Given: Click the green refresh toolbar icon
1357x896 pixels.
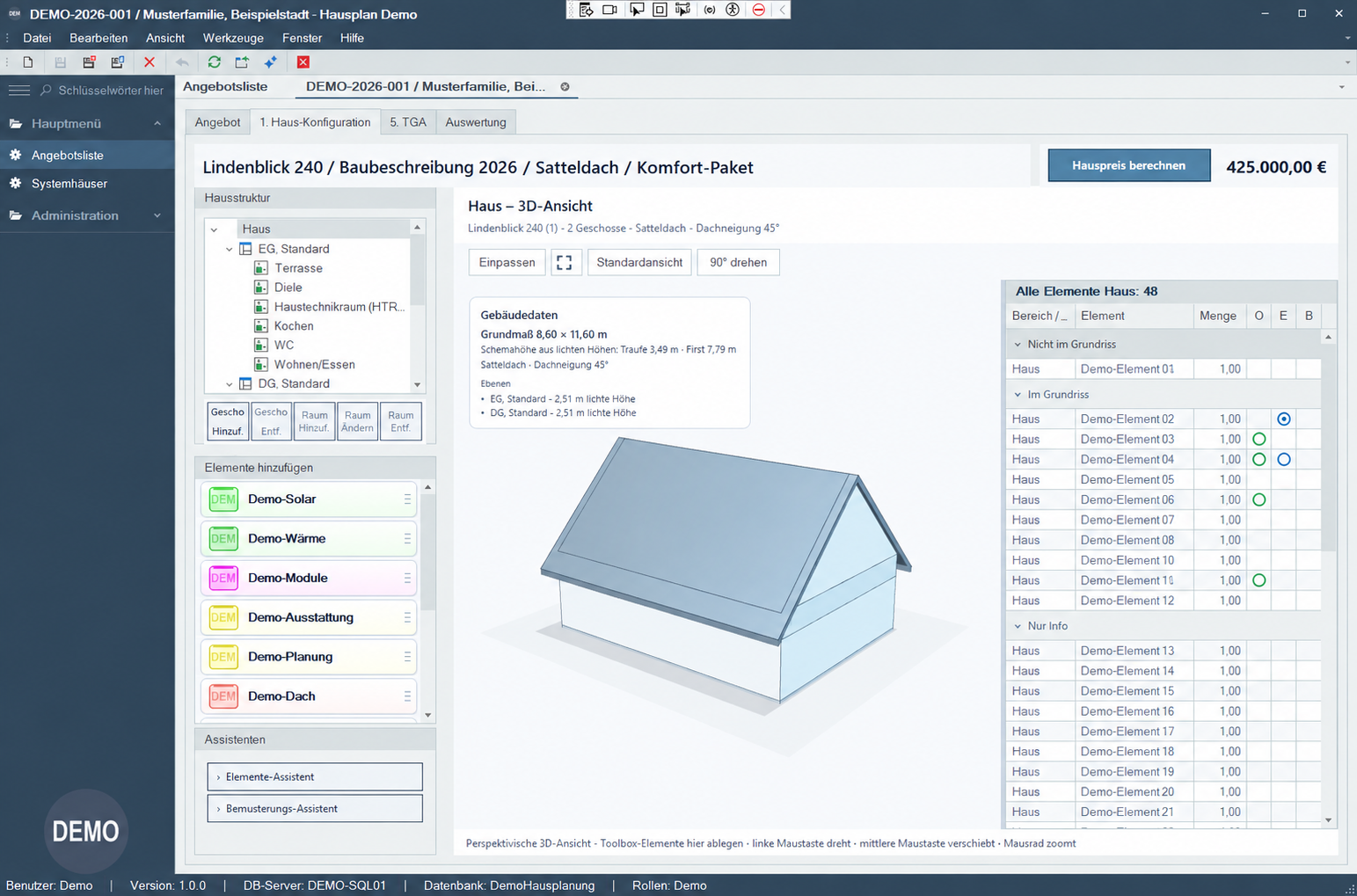Looking at the screenshot, I should (214, 62).
